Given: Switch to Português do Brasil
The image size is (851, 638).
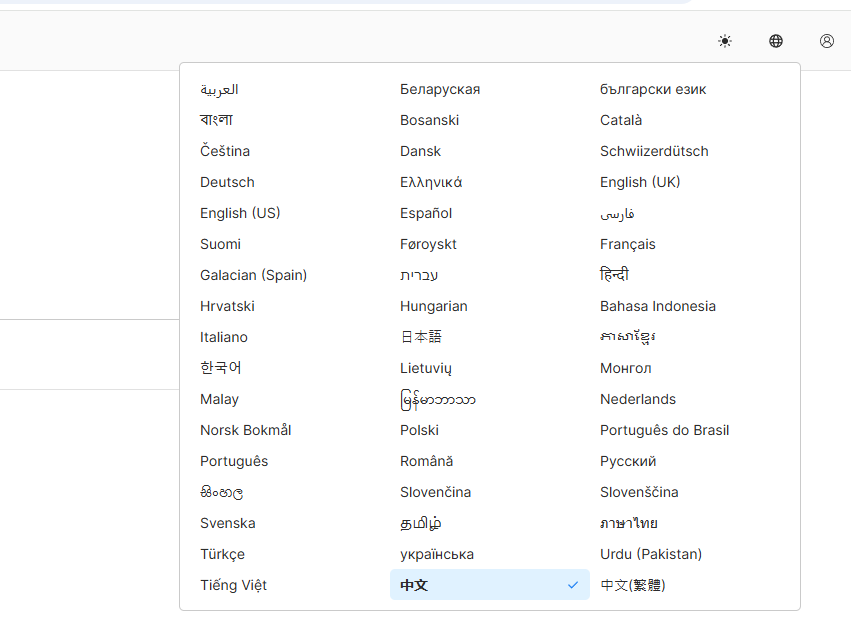Looking at the screenshot, I should tap(664, 430).
